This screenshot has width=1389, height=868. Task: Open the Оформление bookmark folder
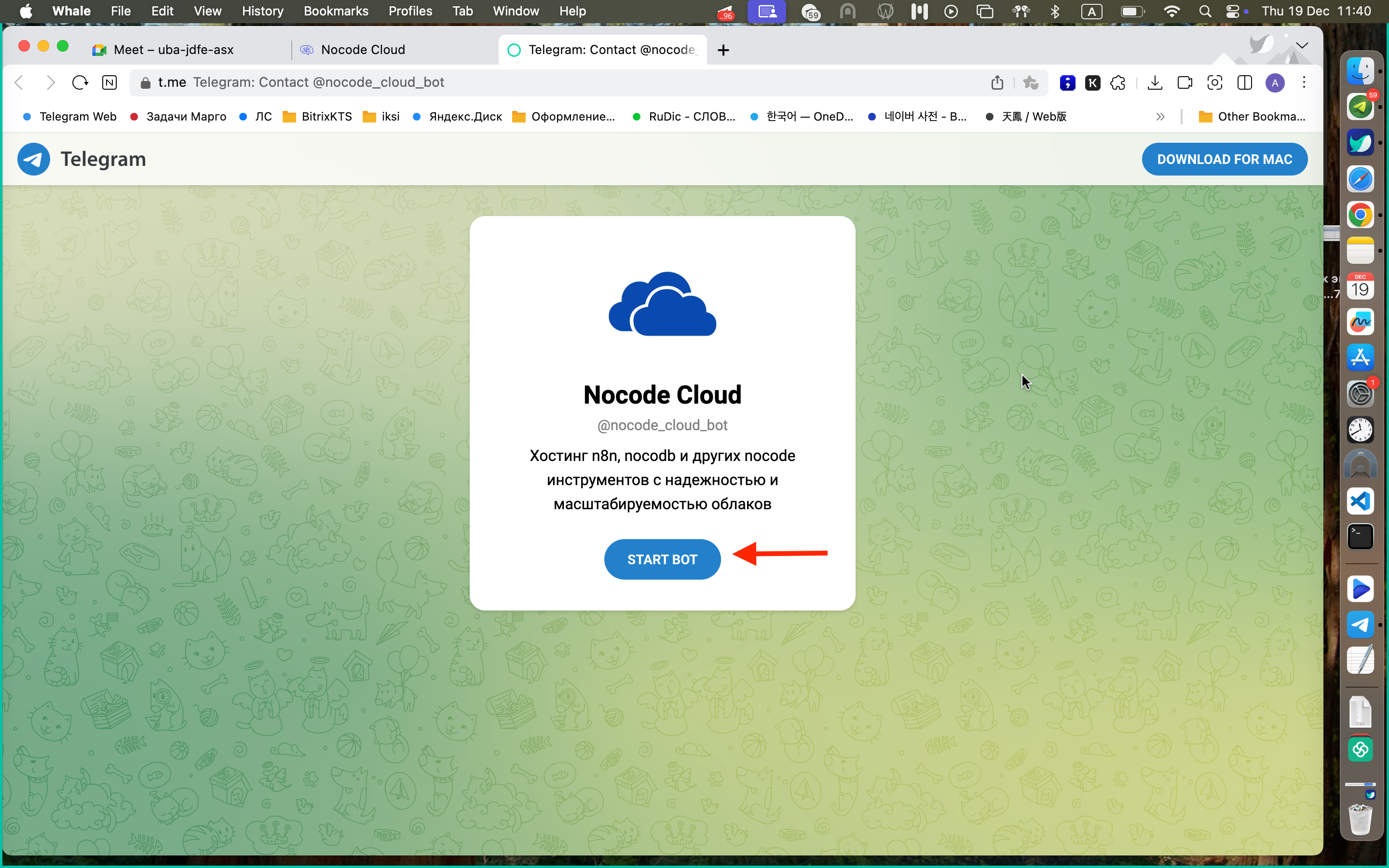[x=564, y=117]
